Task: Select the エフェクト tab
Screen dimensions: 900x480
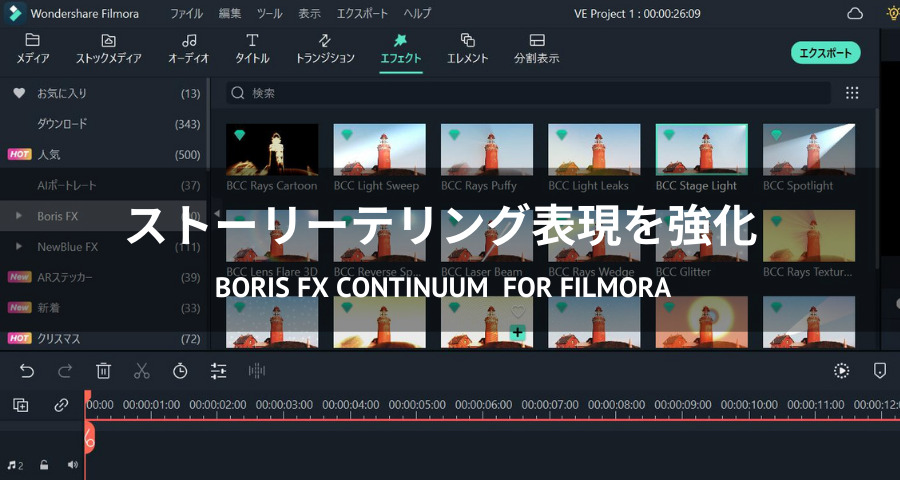Action: click(x=401, y=49)
